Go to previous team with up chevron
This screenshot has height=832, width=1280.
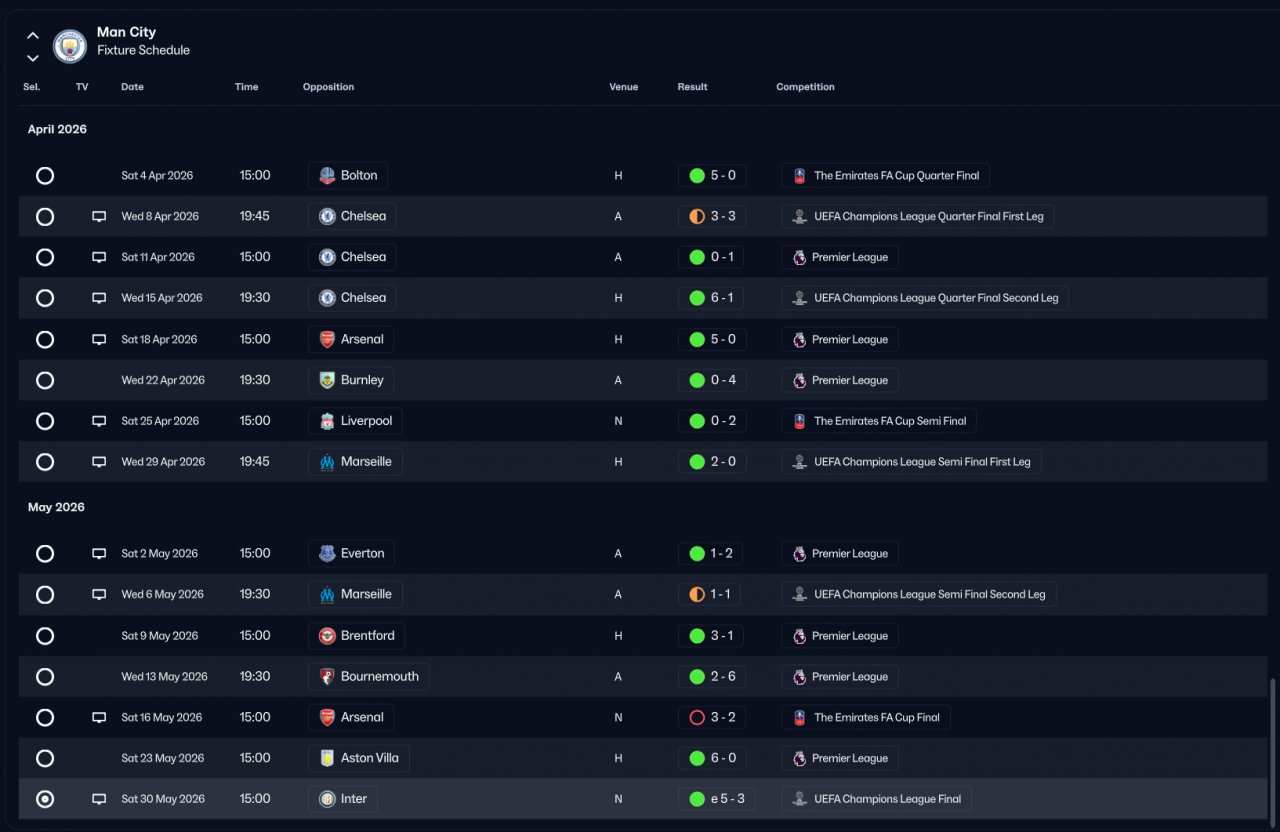click(x=33, y=36)
